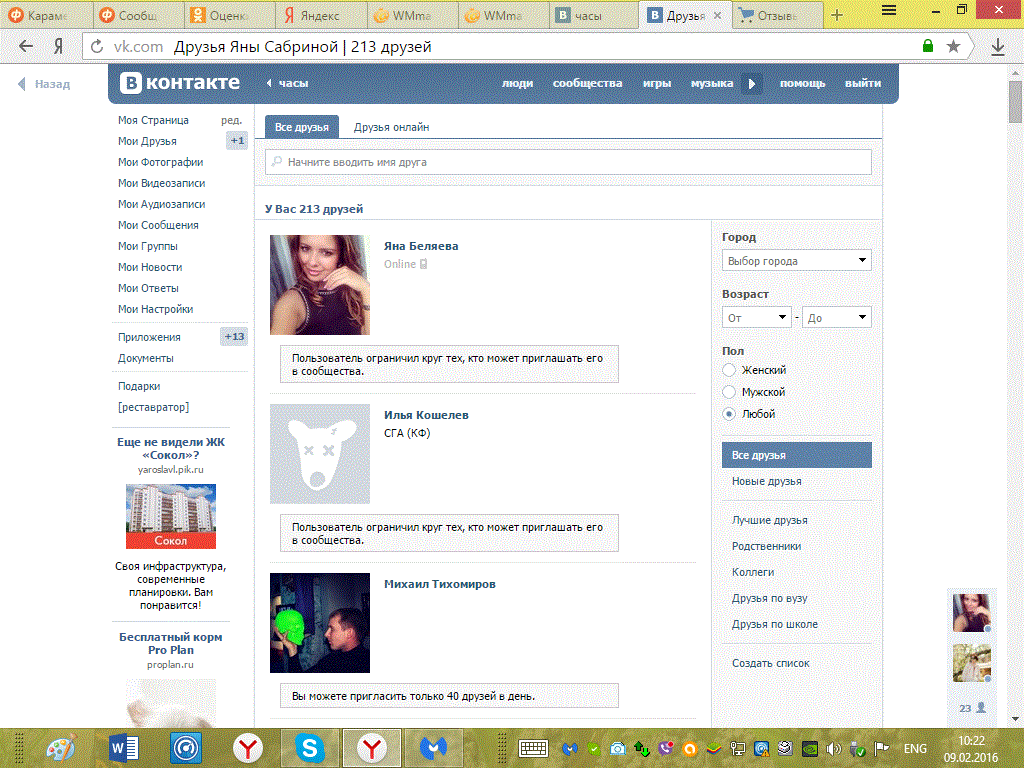The height and width of the screenshot is (768, 1024).
Task: Reload the page with refresh icon
Action: [x=97, y=46]
